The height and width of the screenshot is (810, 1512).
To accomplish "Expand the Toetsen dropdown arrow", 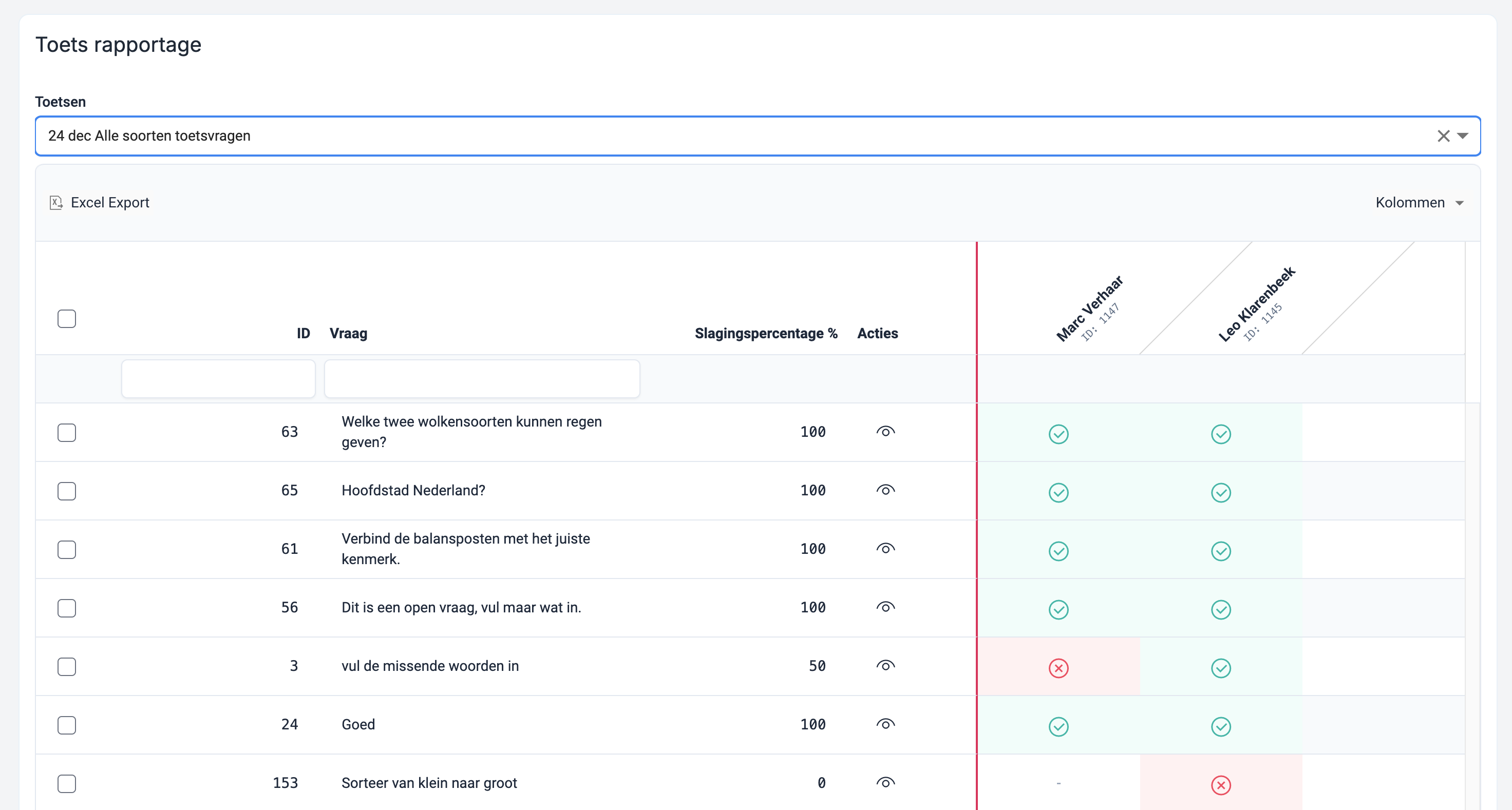I will (1463, 136).
